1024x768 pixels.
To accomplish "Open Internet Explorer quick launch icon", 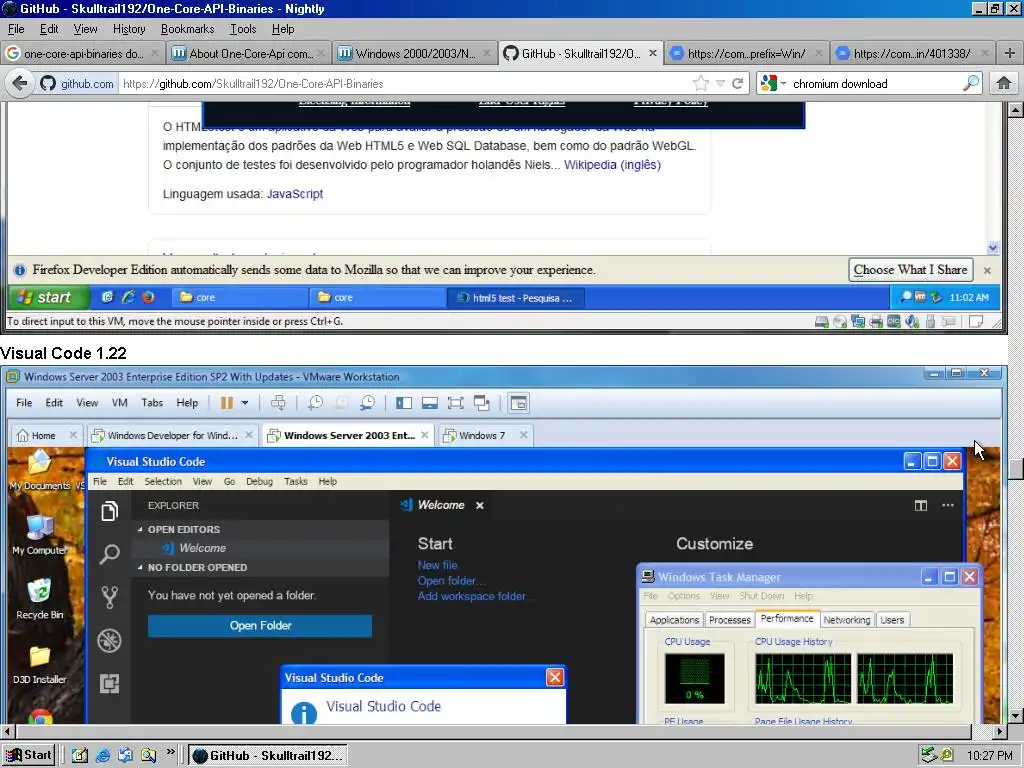I will click(x=103, y=756).
